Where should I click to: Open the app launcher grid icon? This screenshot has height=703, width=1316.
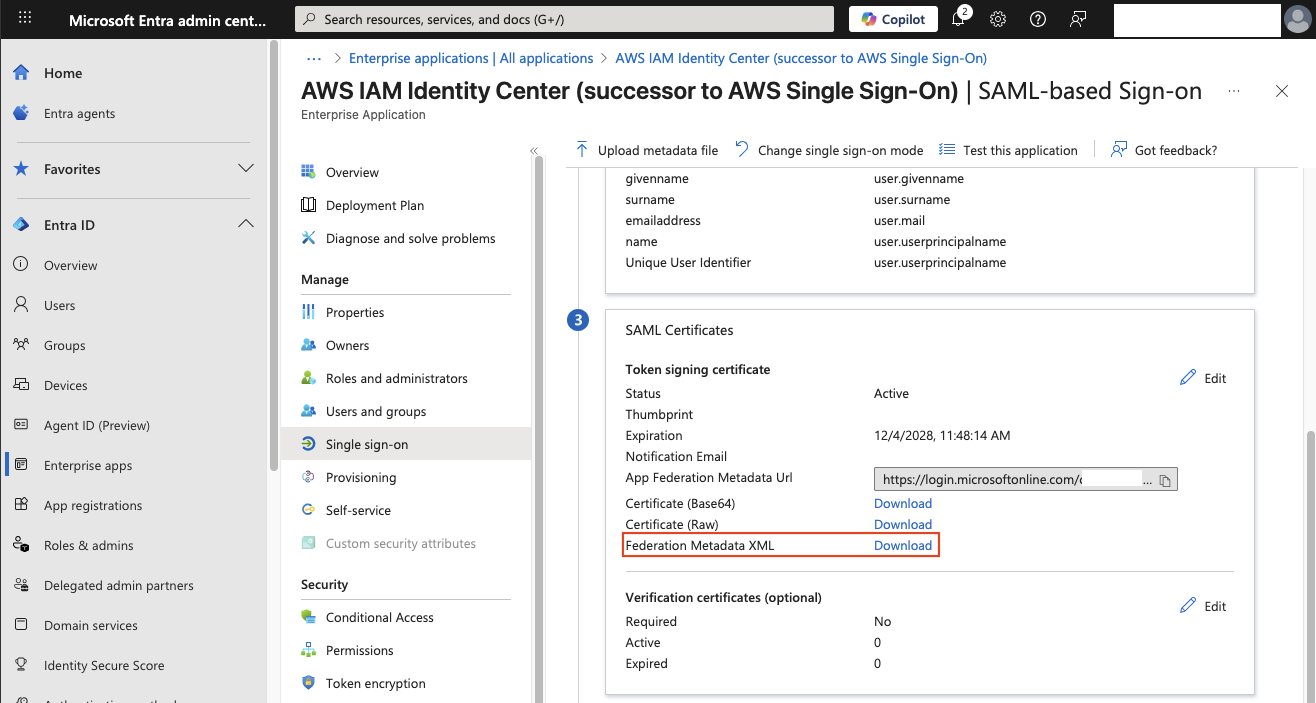24,17
